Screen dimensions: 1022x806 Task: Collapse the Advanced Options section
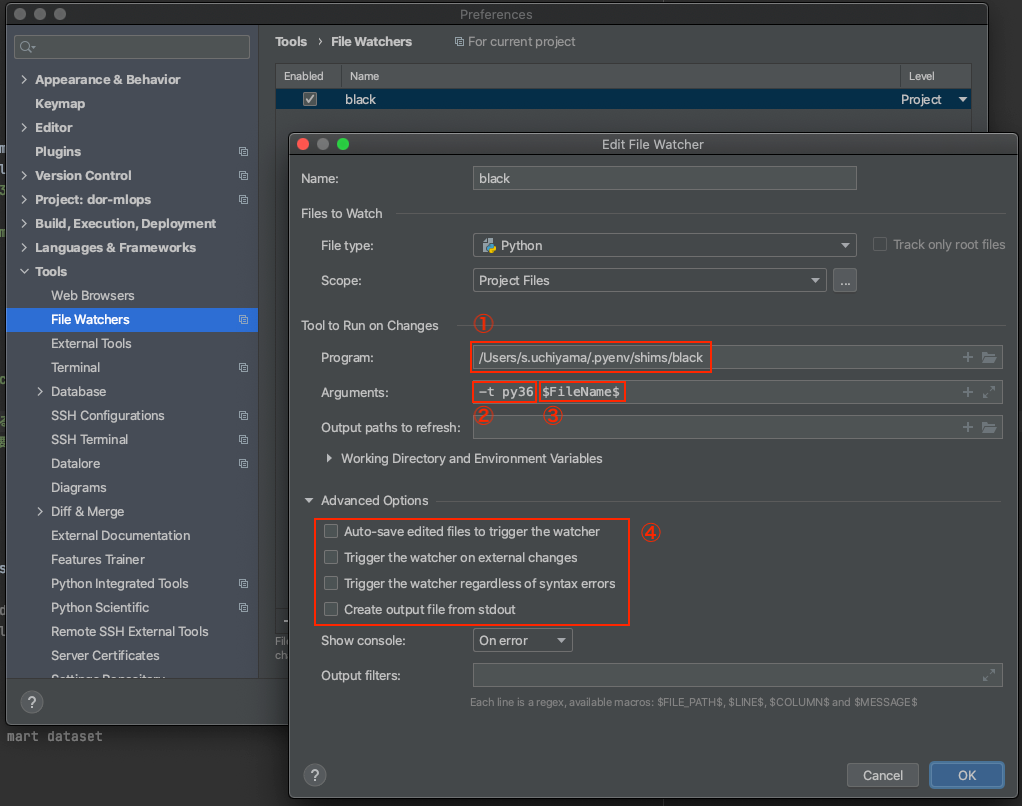(308, 500)
